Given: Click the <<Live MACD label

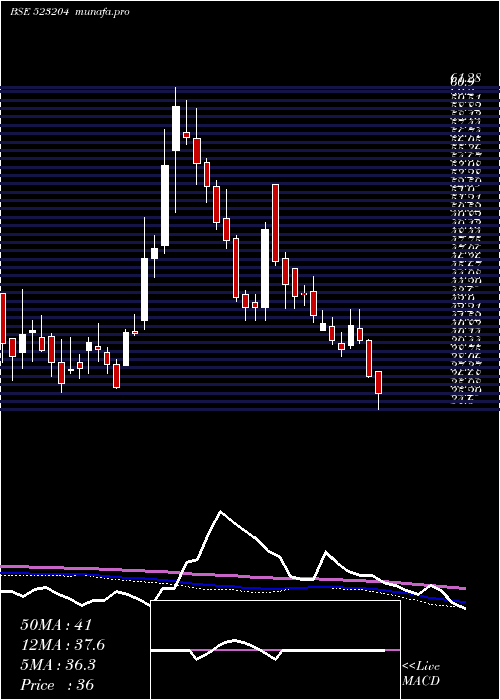Looking at the screenshot, I should (x=421, y=674).
